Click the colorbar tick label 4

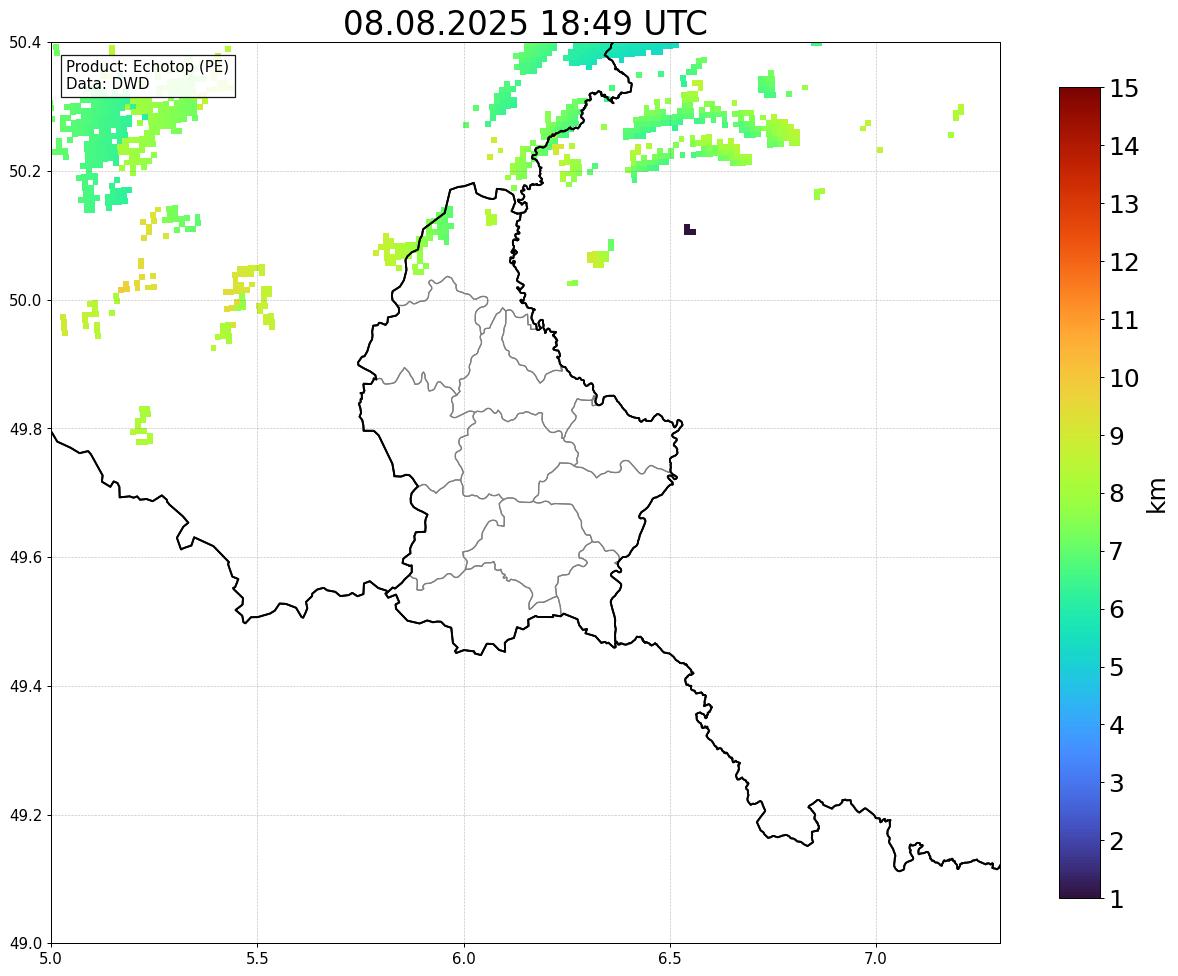tap(1116, 726)
